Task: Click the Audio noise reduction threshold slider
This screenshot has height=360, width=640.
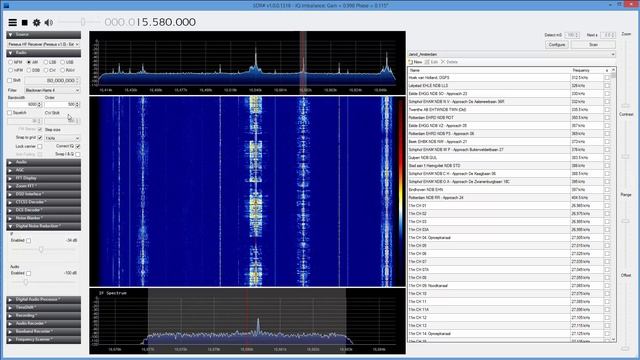Action: click(x=43, y=282)
